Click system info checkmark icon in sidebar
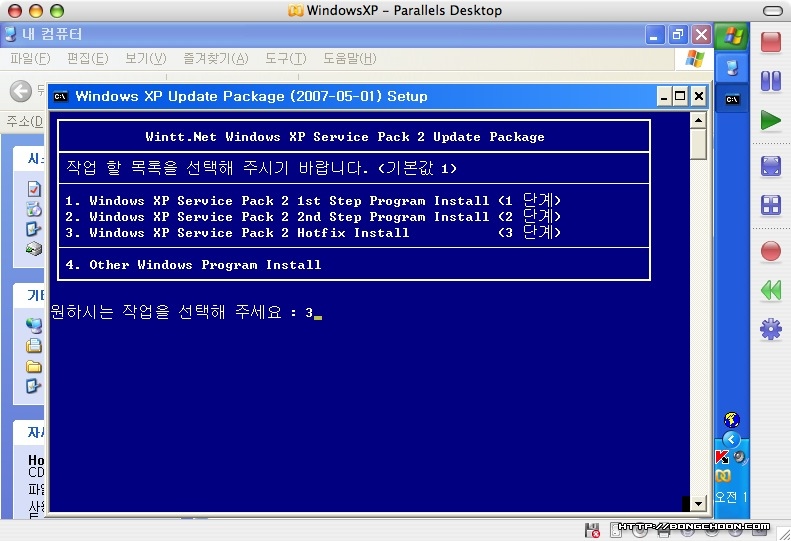Viewport: 791px width, 541px height. click(x=34, y=189)
